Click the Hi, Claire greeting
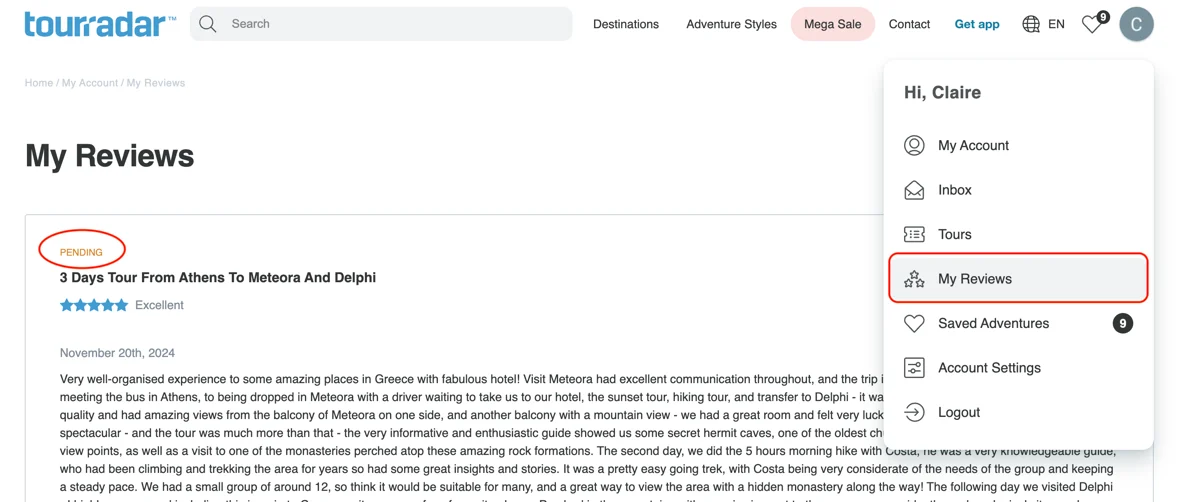 pyautogui.click(x=942, y=93)
